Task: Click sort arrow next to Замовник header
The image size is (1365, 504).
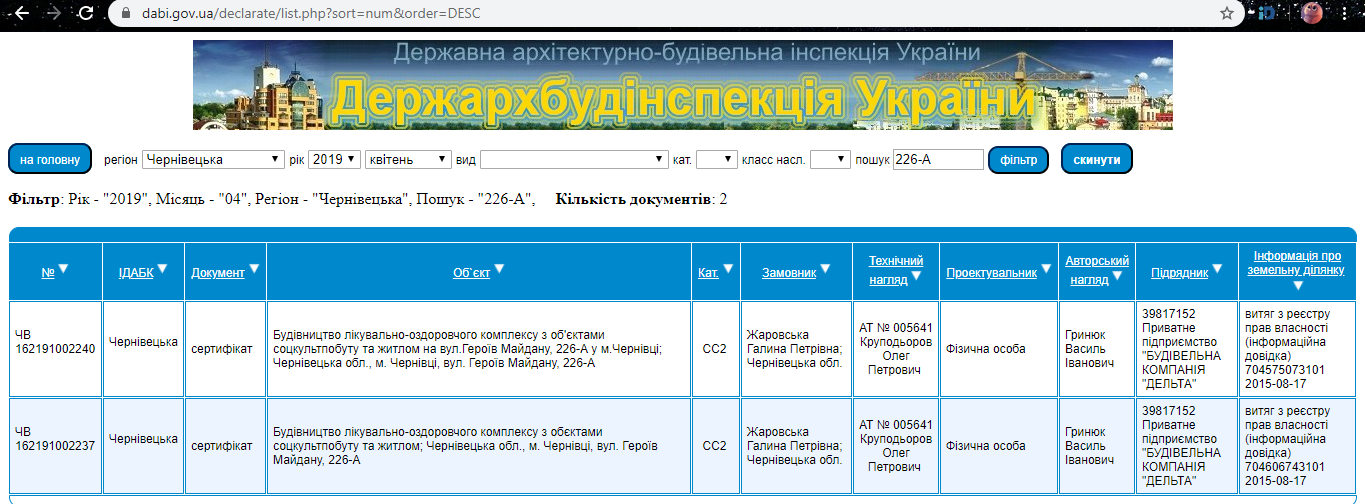Action: coord(827,269)
